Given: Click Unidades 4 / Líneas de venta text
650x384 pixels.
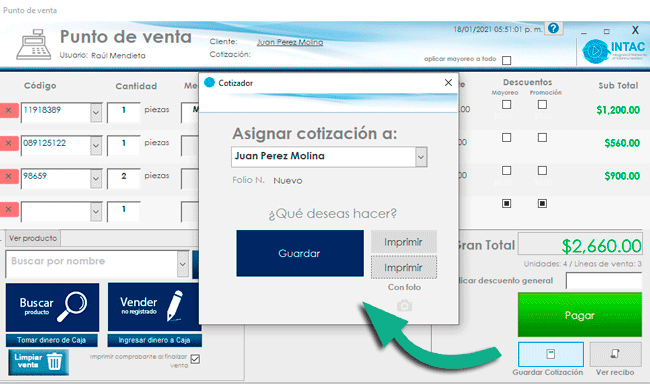Looking at the screenshot, I should 582,264.
